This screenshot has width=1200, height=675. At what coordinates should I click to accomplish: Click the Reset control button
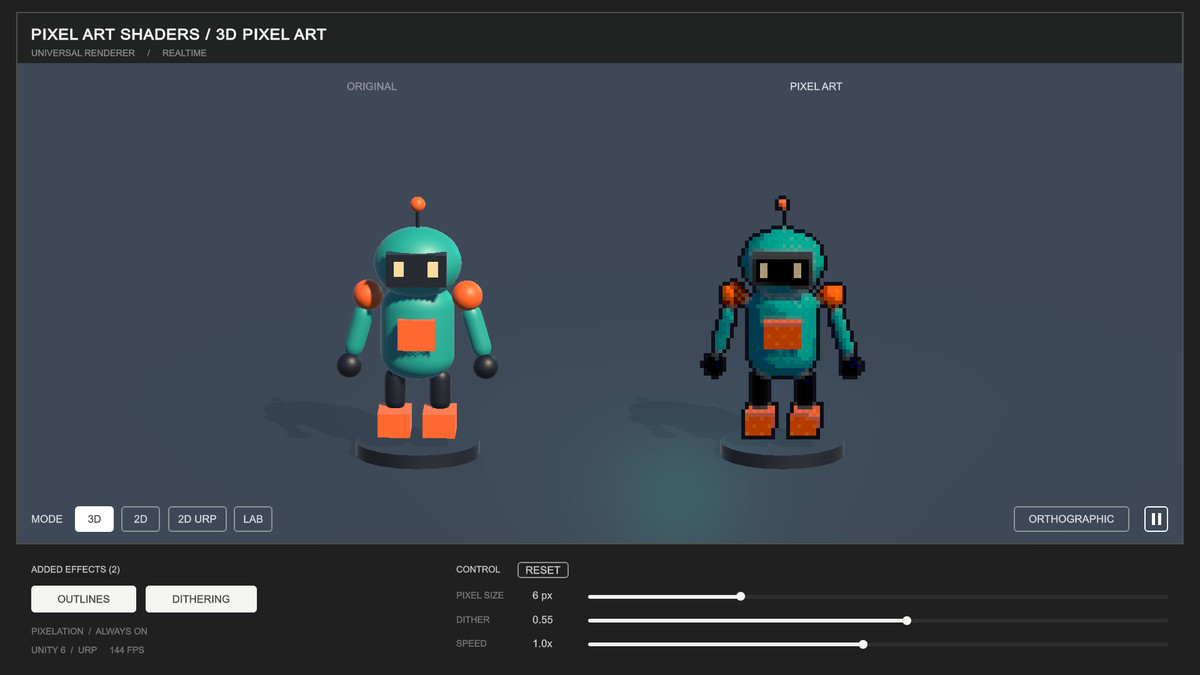click(543, 570)
